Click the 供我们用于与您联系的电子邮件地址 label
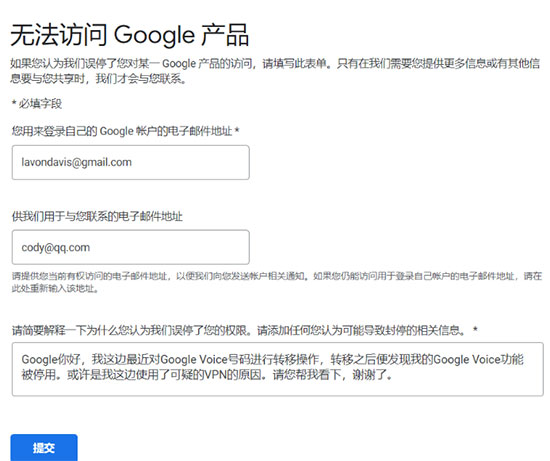550x461 pixels. coord(97,216)
